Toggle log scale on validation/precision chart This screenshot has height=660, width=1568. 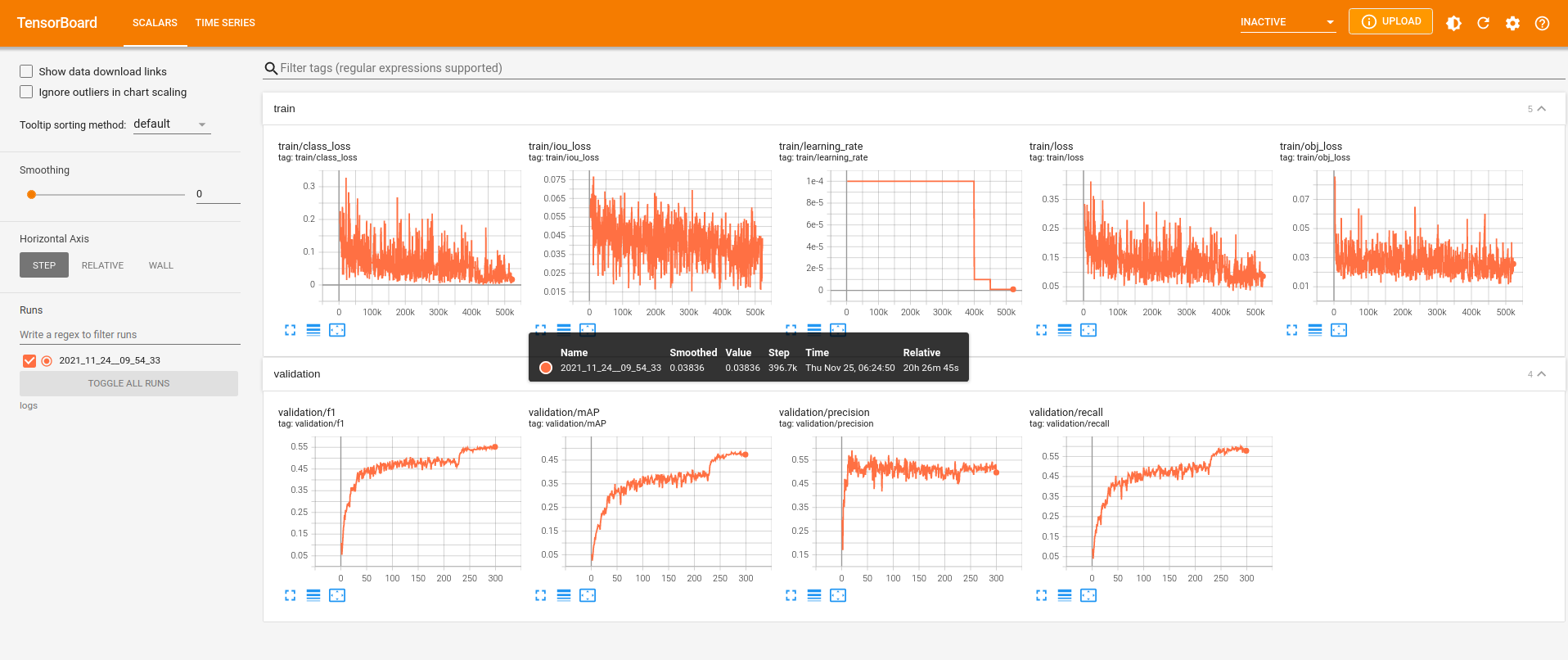pos(814,595)
